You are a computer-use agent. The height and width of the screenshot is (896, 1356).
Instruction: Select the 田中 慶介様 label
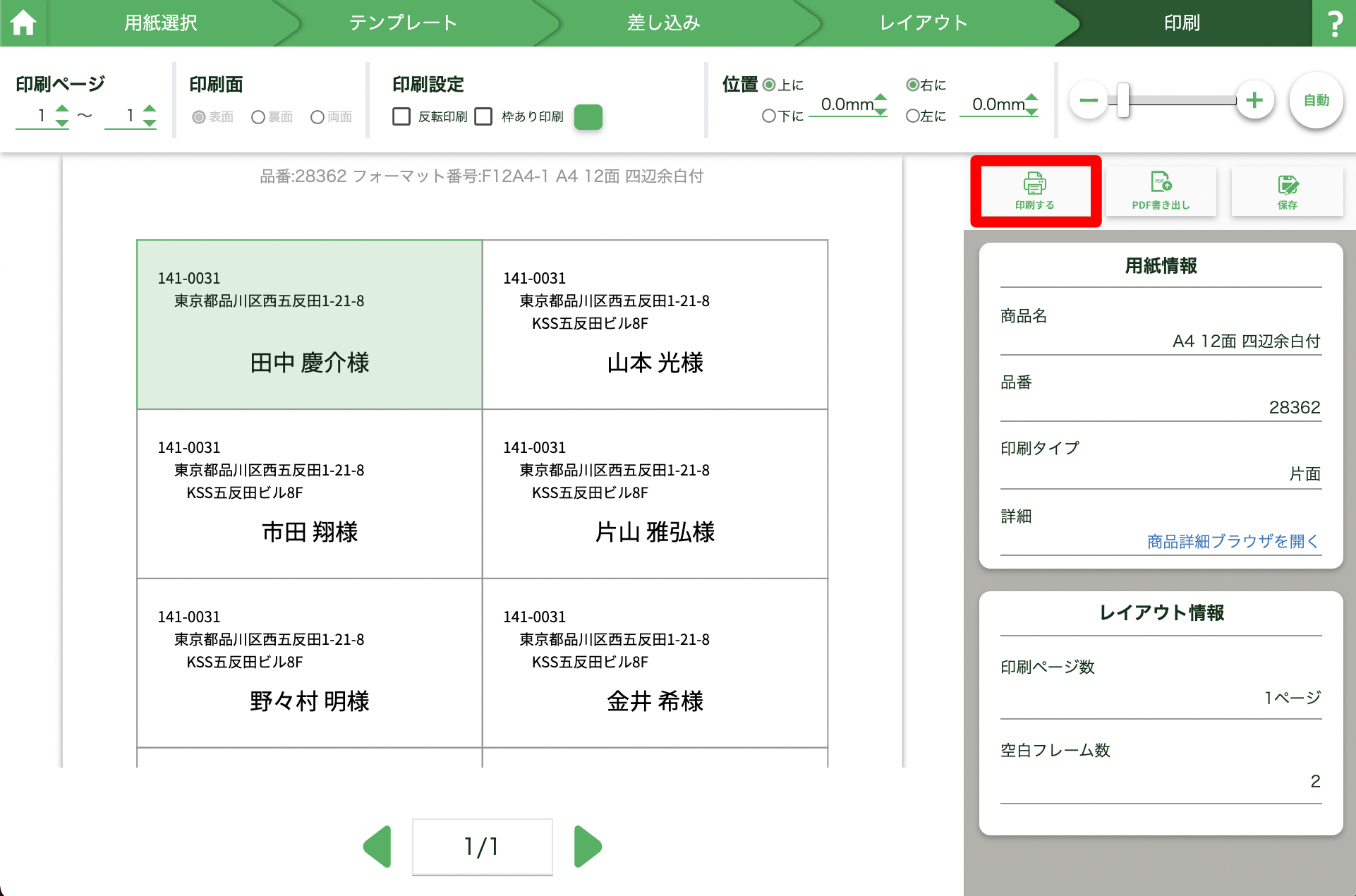pos(309,325)
